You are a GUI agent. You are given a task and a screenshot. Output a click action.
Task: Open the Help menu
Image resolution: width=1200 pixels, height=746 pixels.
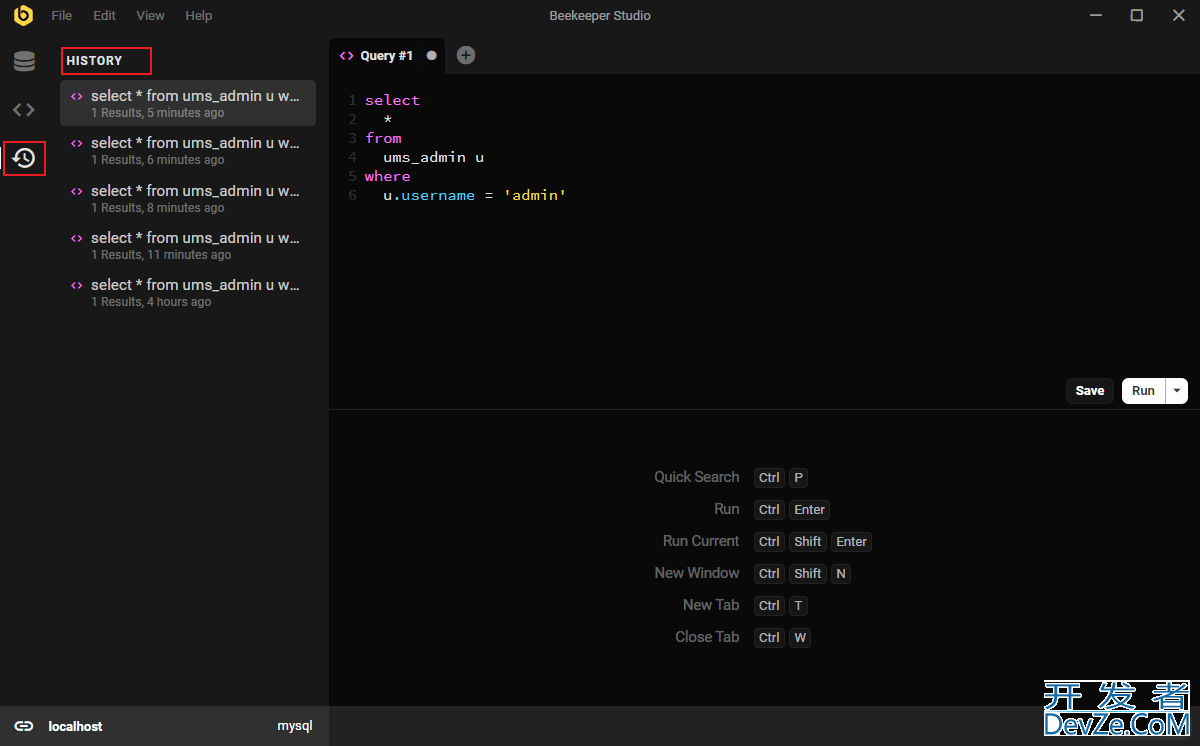tap(199, 16)
